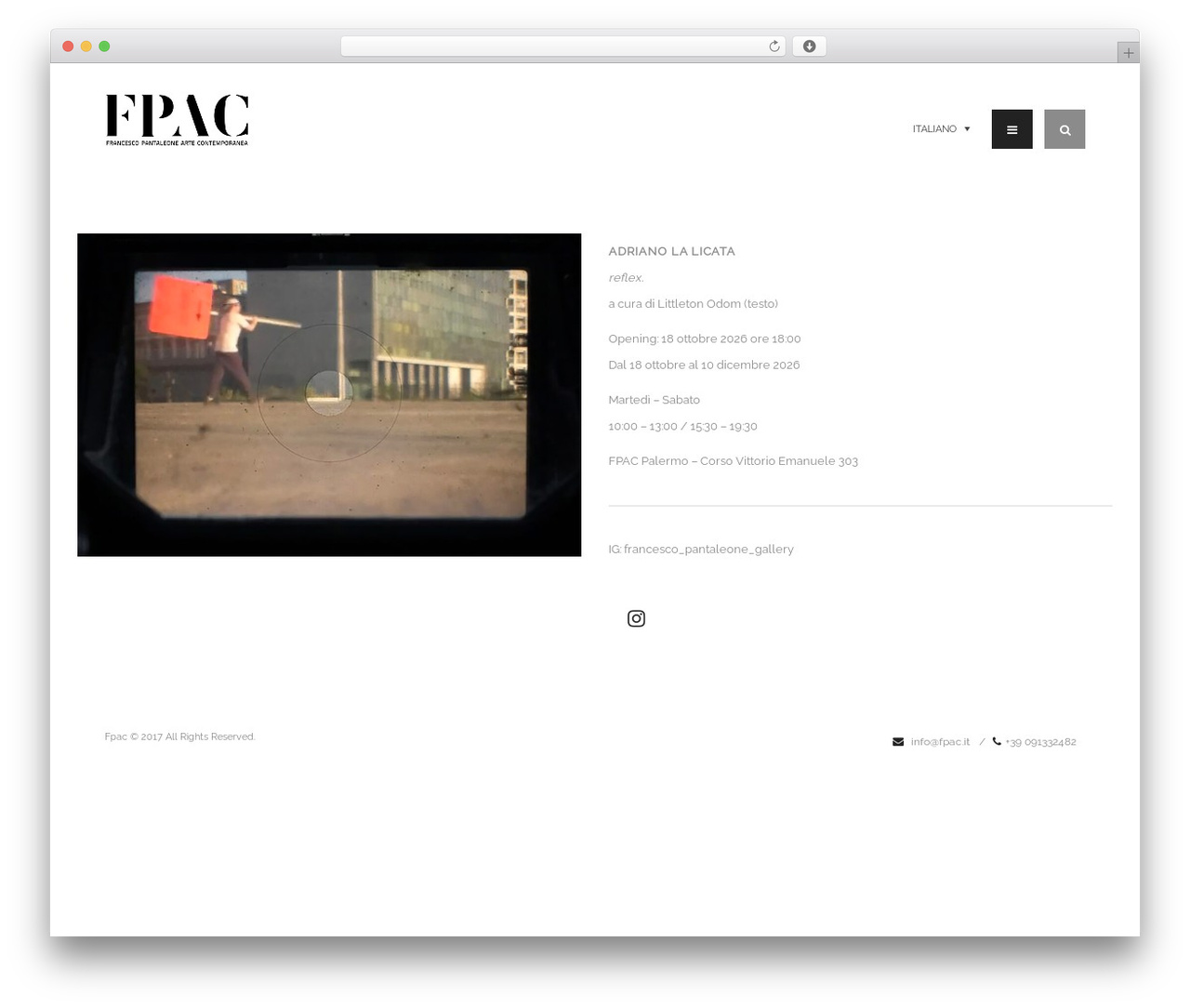Click Fpac © 2017 All Rights Reserved
1190x1008 pixels.
point(179,736)
